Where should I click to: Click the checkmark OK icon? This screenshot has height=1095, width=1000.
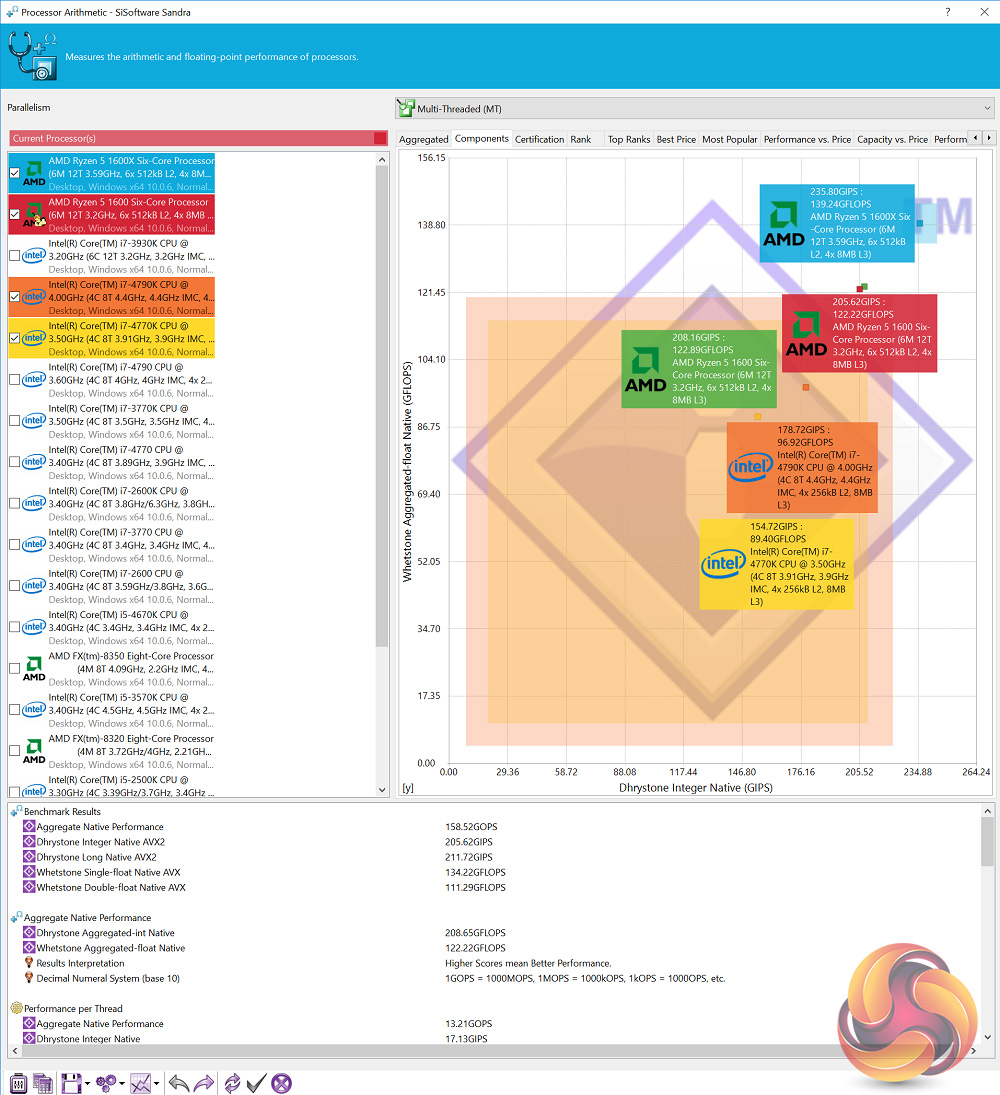pos(256,1083)
